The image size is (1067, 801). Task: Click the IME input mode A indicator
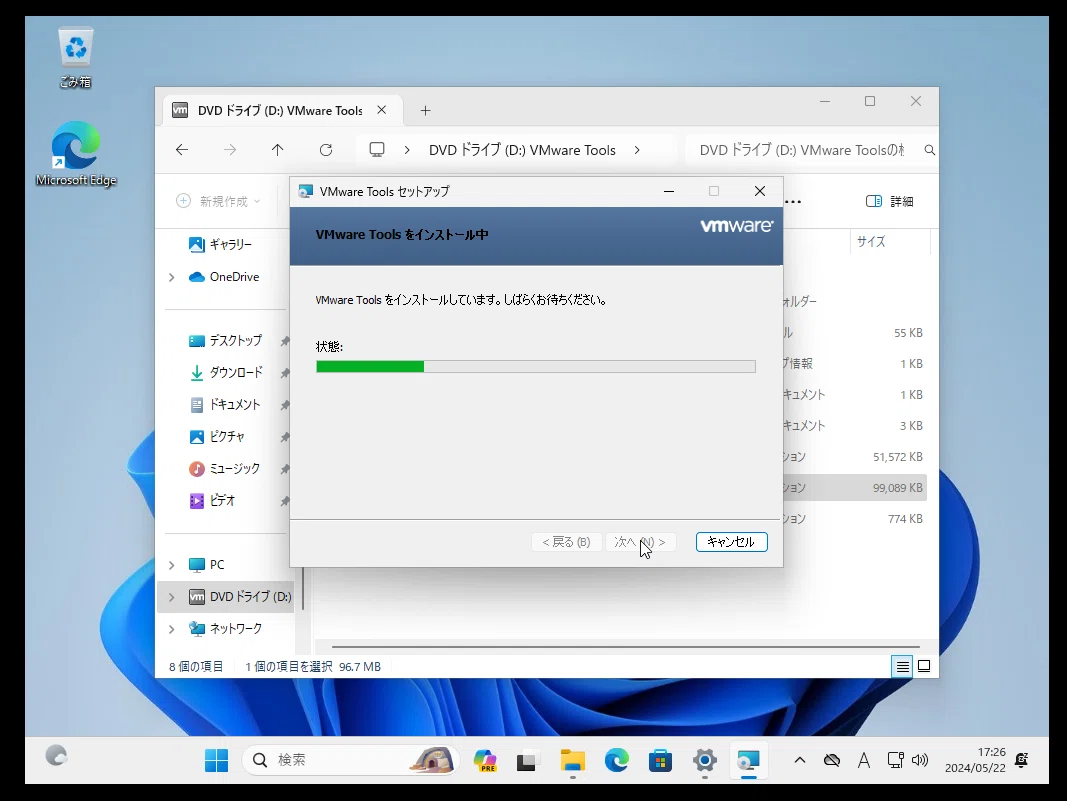coord(864,760)
